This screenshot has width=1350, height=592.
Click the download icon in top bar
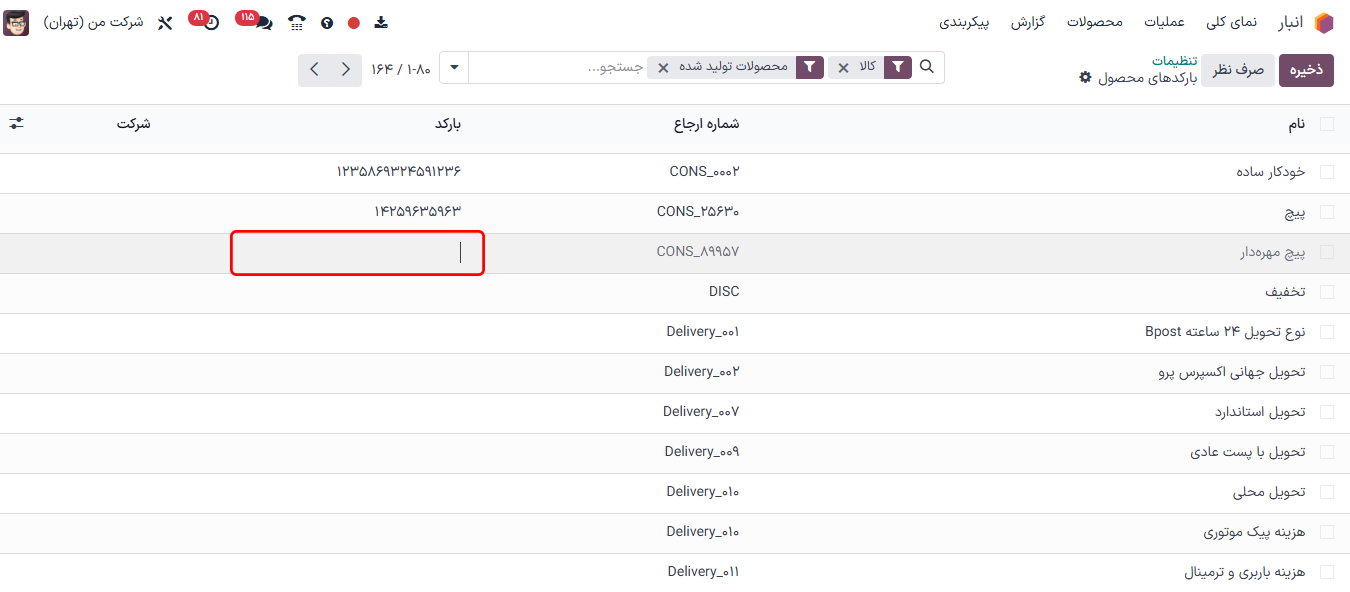pyautogui.click(x=381, y=22)
